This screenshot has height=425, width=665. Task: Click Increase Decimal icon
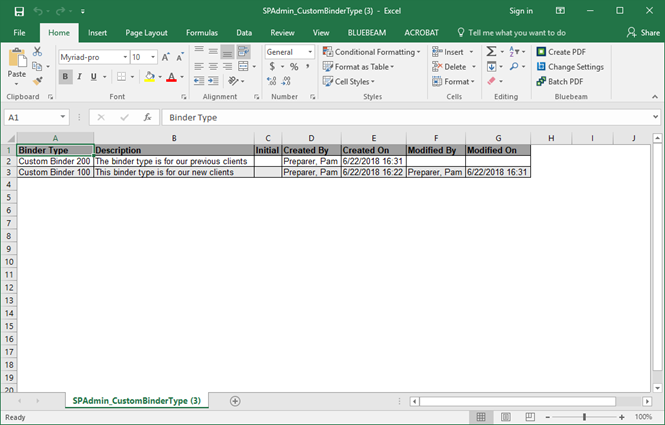tap(272, 81)
